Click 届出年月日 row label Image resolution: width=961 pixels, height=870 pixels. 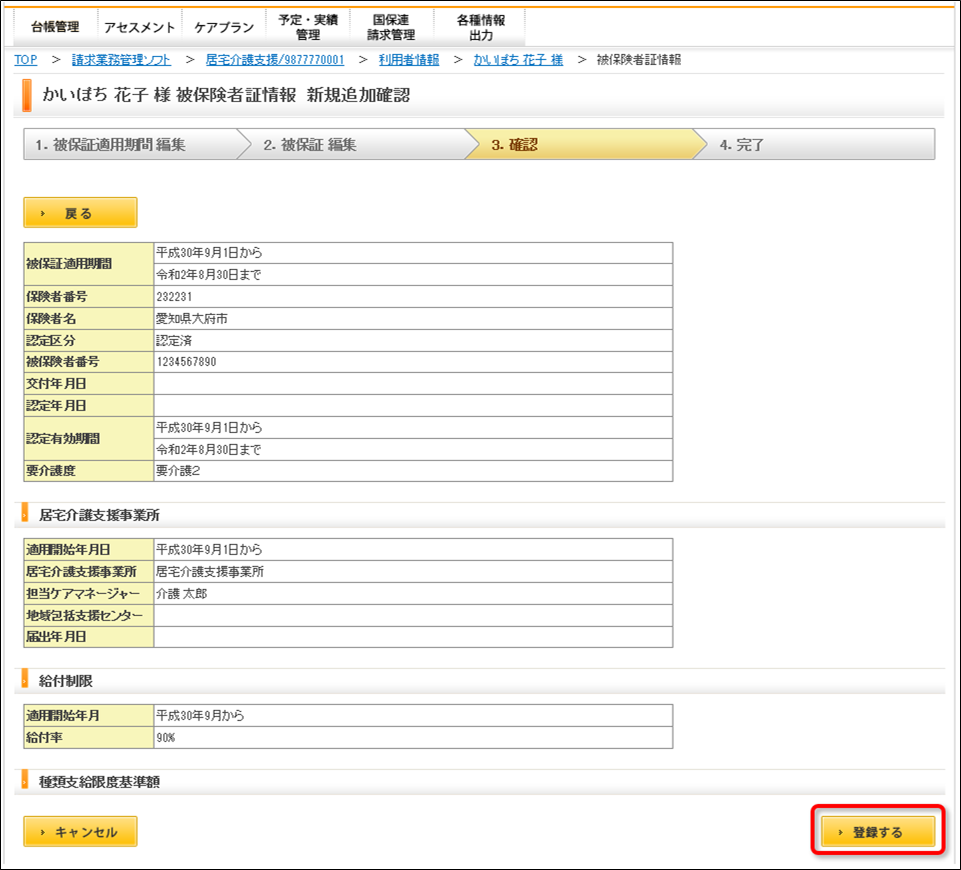click(x=89, y=637)
